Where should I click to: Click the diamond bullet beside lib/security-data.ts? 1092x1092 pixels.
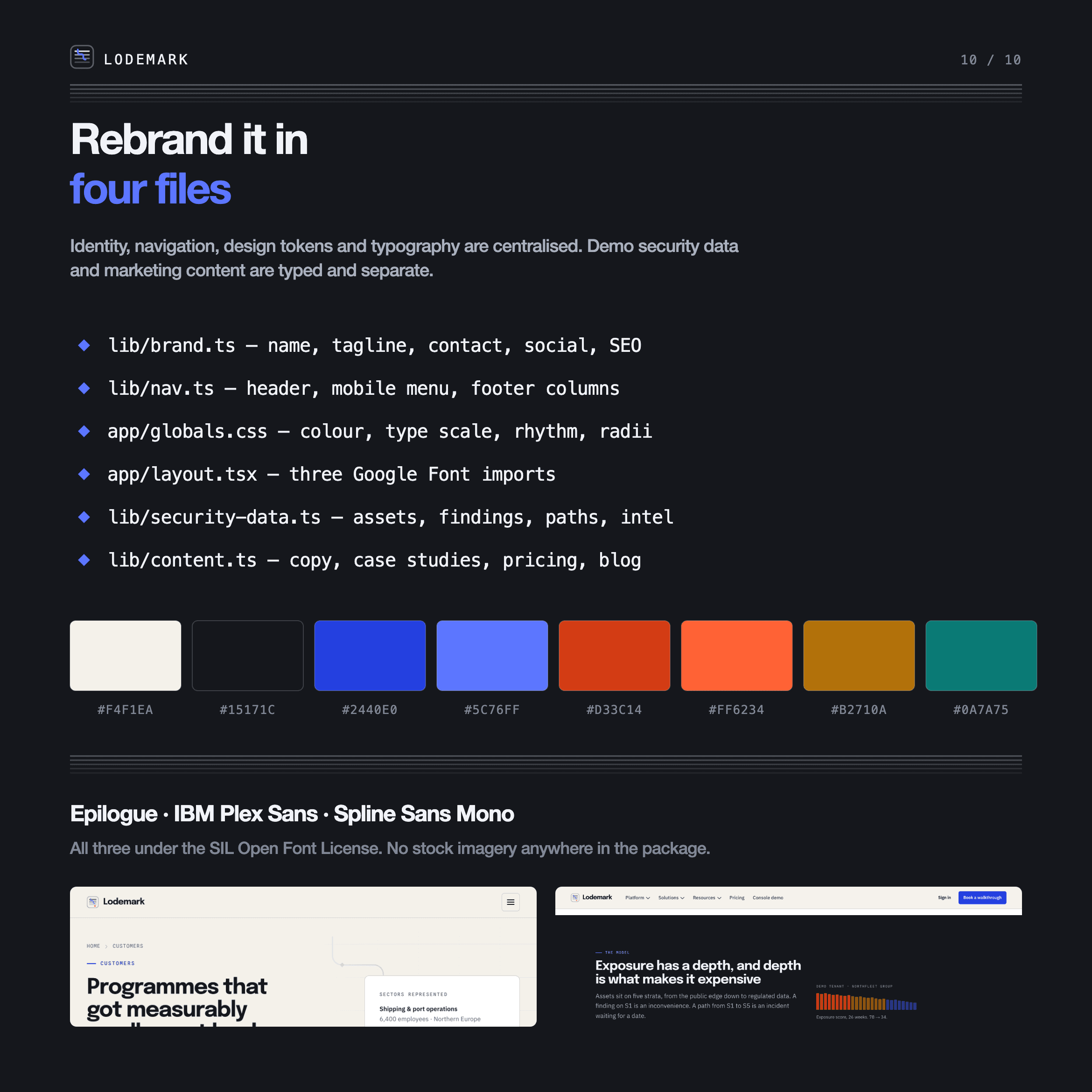[x=84, y=517]
